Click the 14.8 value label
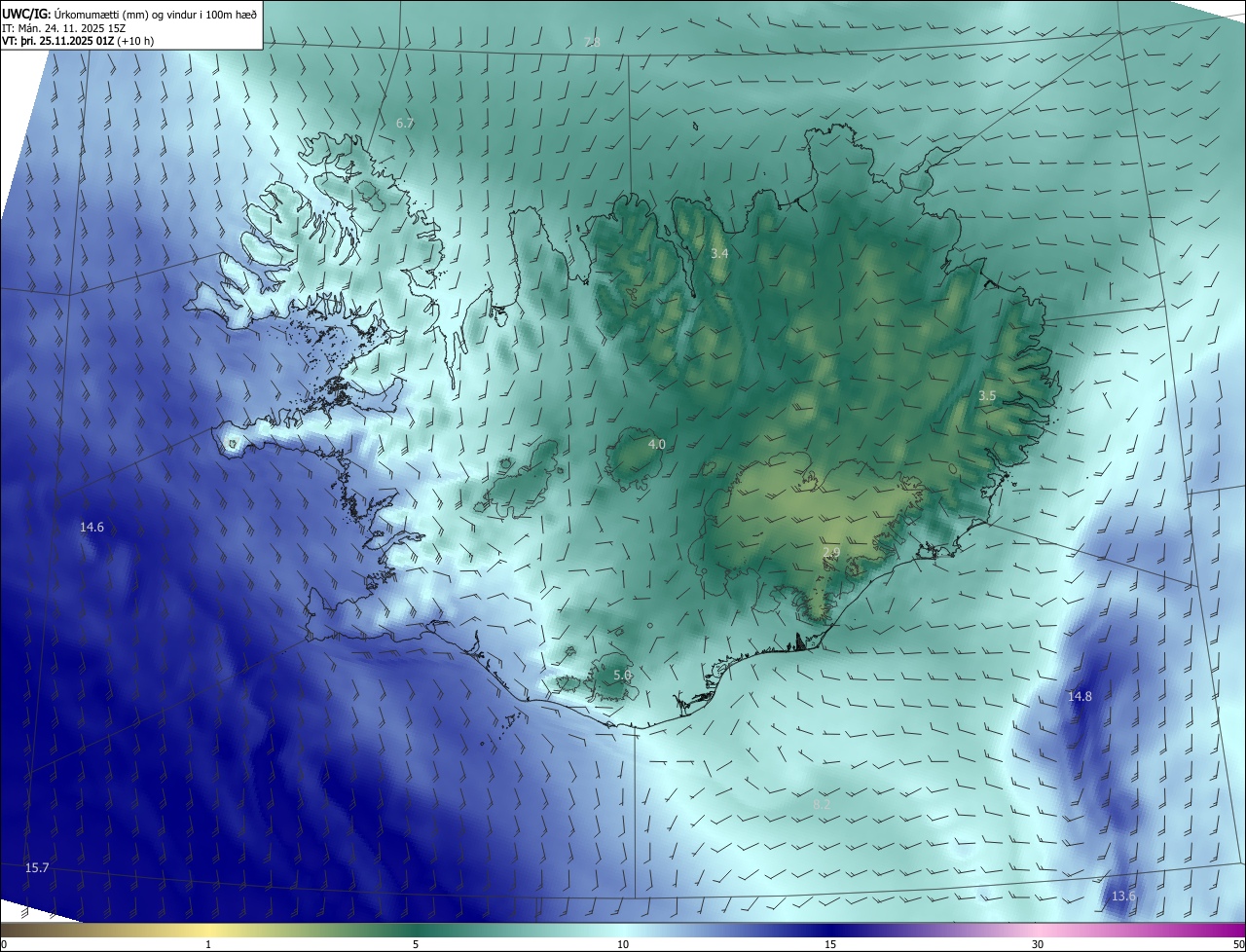Screen dimensions: 1246x952 pos(1080,696)
